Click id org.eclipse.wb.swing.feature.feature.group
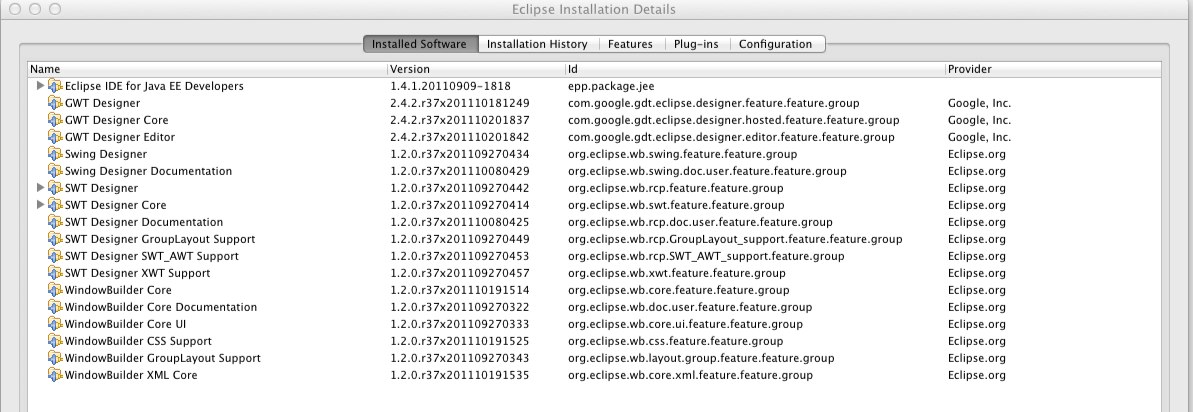Screen dimensions: 1193x412 [682, 154]
